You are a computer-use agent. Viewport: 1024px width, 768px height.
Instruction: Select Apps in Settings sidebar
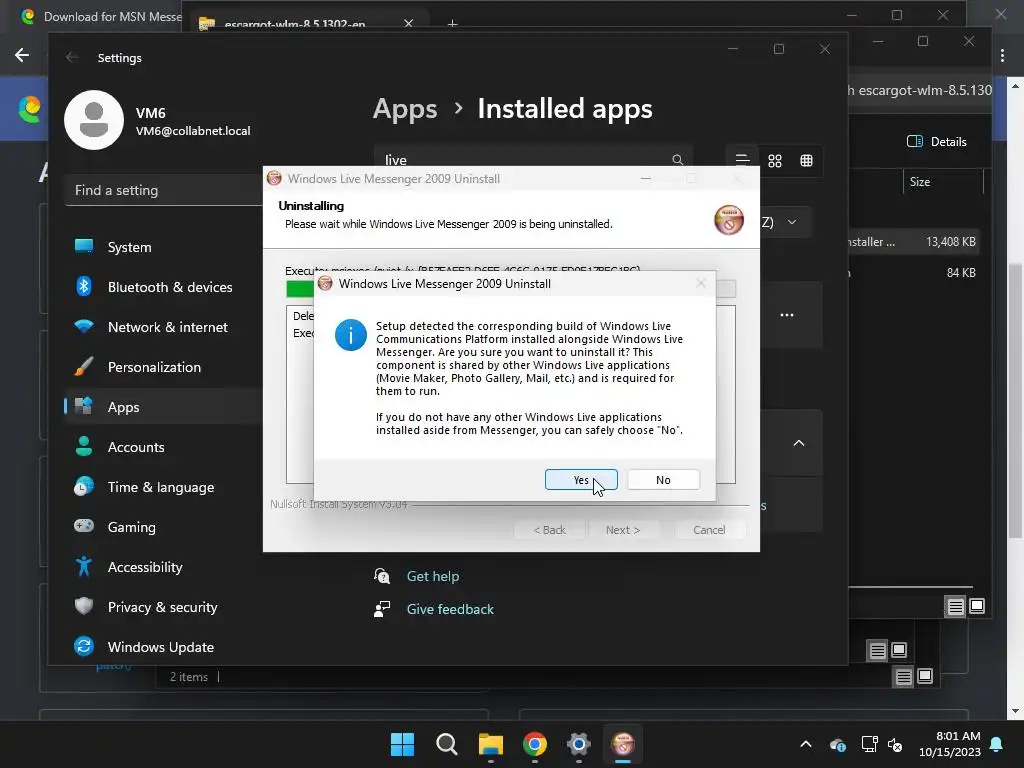pos(163,407)
